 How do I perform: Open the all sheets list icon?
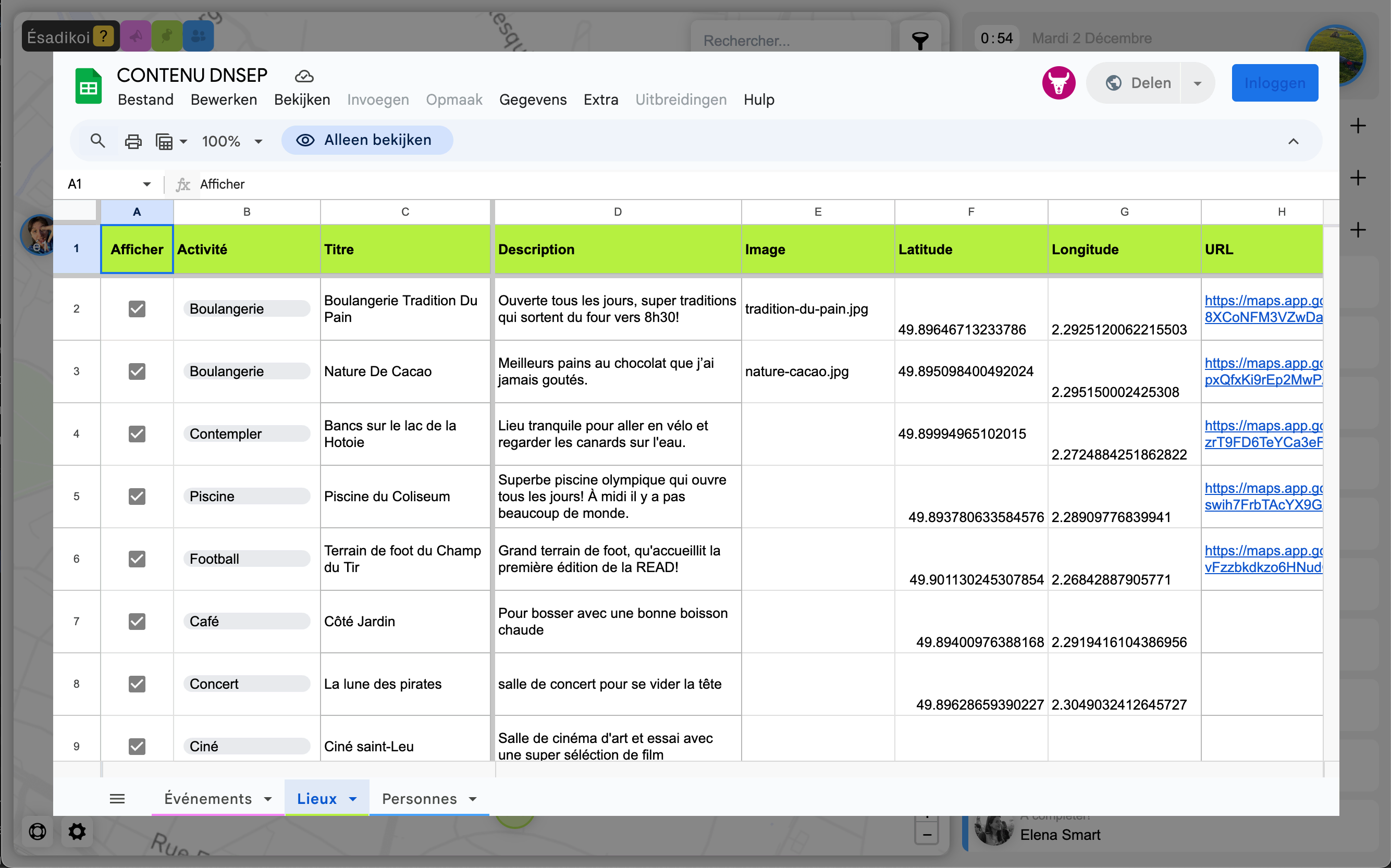pos(117,799)
